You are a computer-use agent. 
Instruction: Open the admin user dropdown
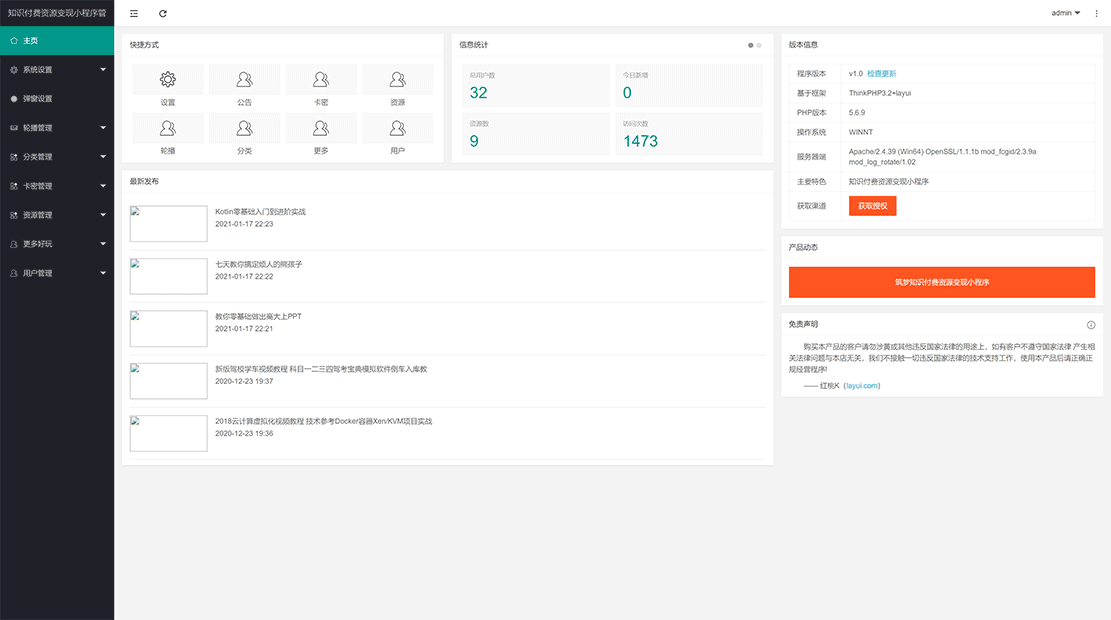click(x=1065, y=13)
